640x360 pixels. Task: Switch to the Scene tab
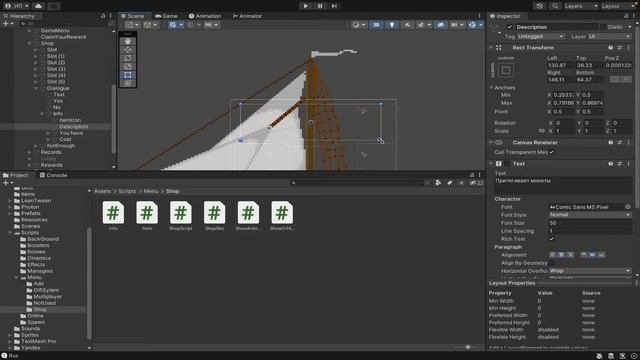132,16
